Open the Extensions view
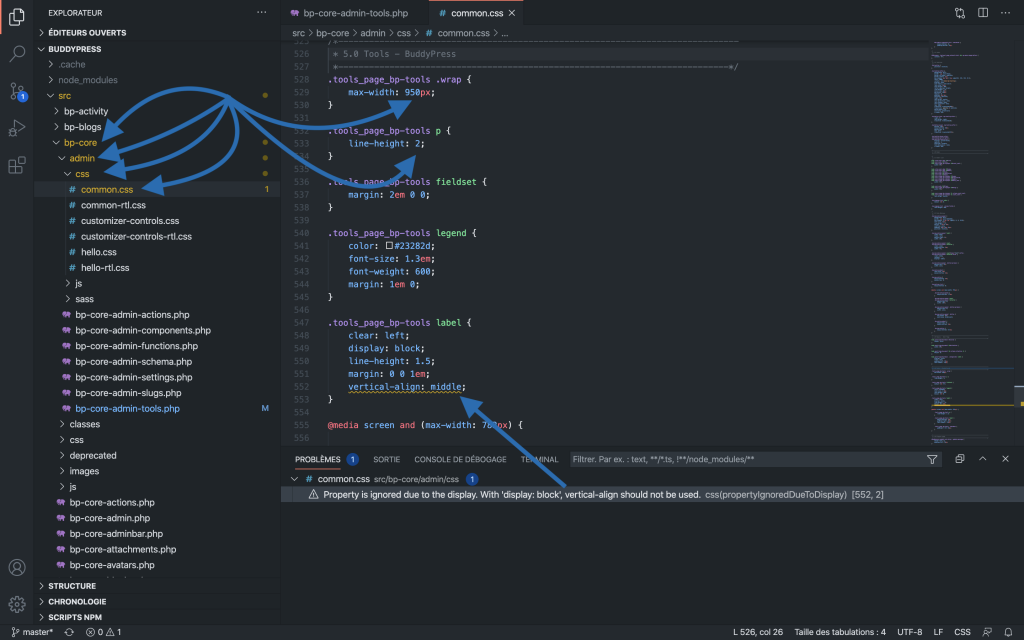This screenshot has height=640, width=1024. 17,165
